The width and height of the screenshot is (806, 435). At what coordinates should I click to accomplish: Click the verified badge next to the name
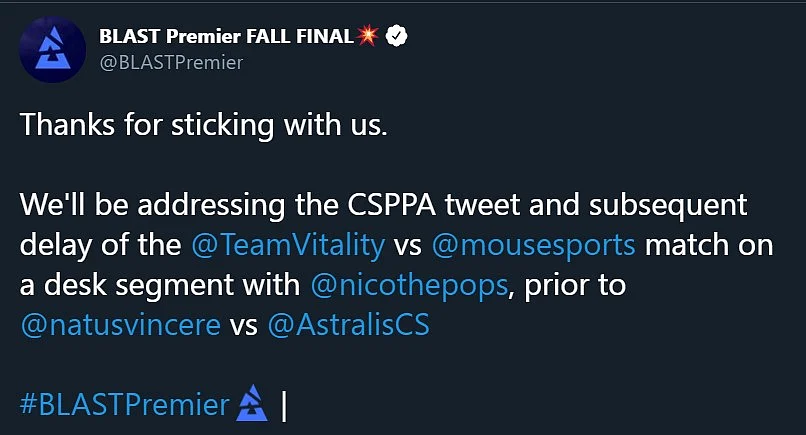click(396, 36)
